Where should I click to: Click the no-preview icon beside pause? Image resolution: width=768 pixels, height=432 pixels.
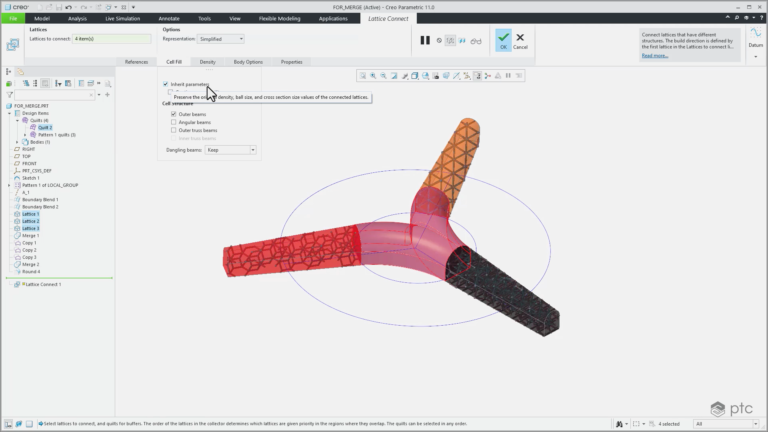point(439,41)
